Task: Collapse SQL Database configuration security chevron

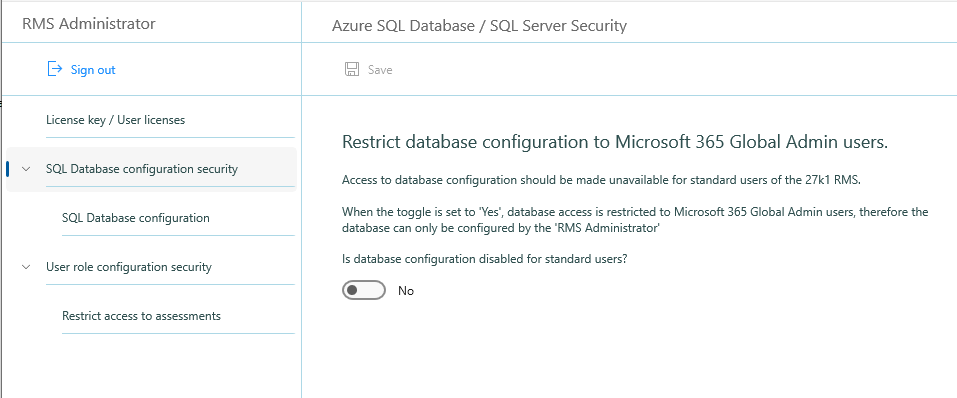Action: point(26,169)
